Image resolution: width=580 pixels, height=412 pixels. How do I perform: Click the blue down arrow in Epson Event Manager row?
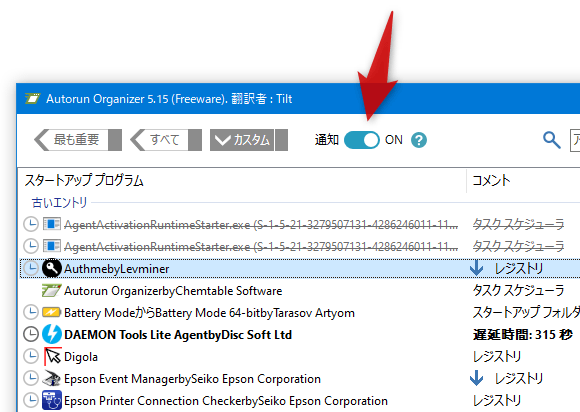476,378
